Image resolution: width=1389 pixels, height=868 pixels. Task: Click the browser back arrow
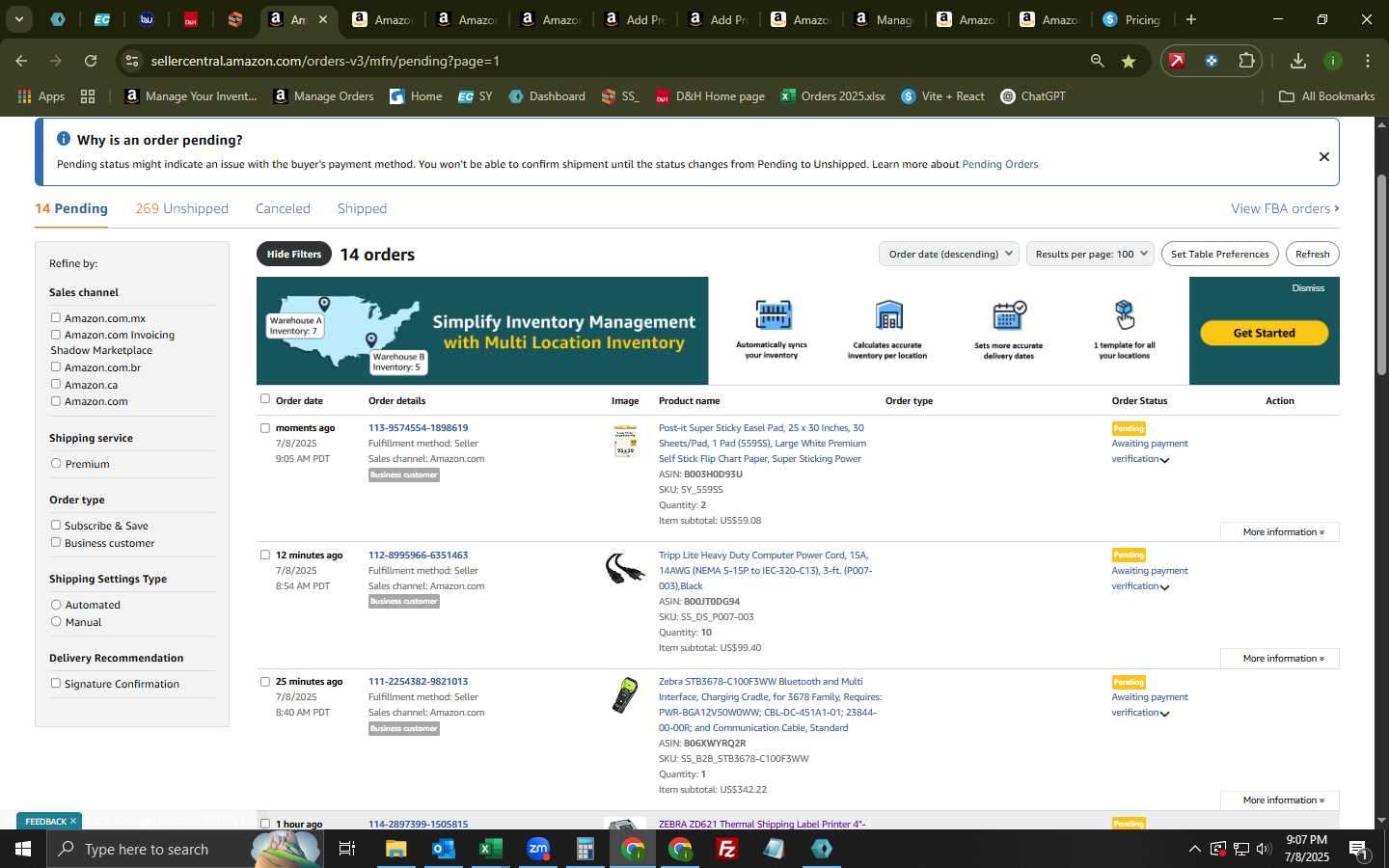pyautogui.click(x=21, y=61)
